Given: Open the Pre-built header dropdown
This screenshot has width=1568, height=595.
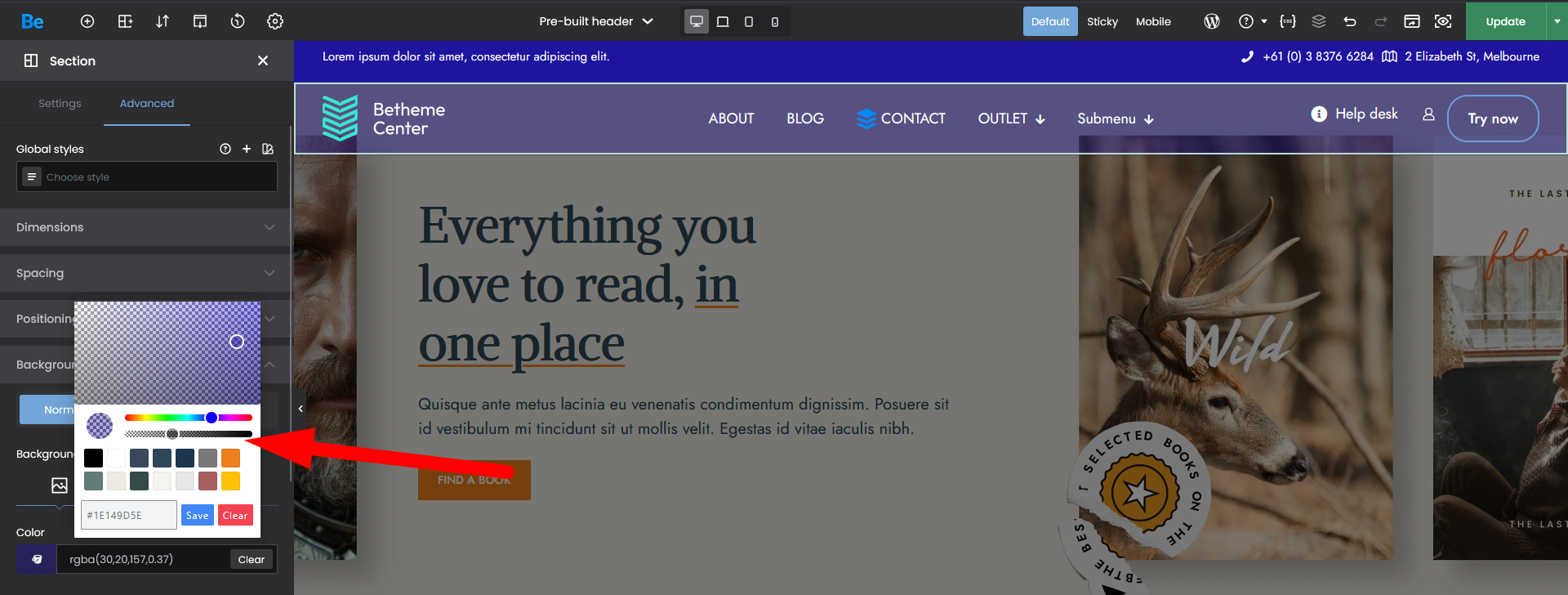Looking at the screenshot, I should point(596,21).
